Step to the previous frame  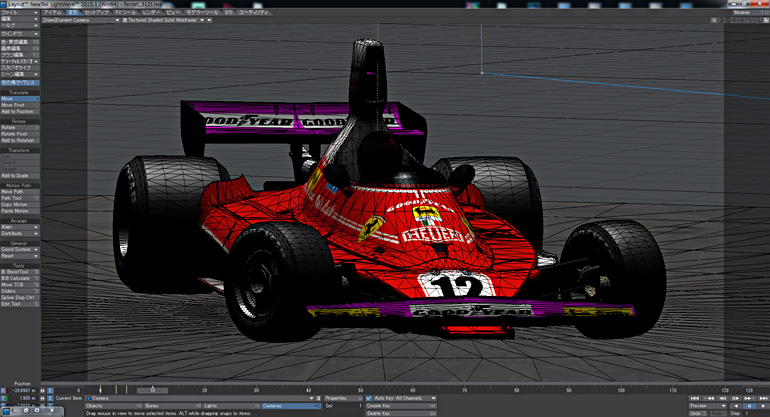tap(722, 398)
